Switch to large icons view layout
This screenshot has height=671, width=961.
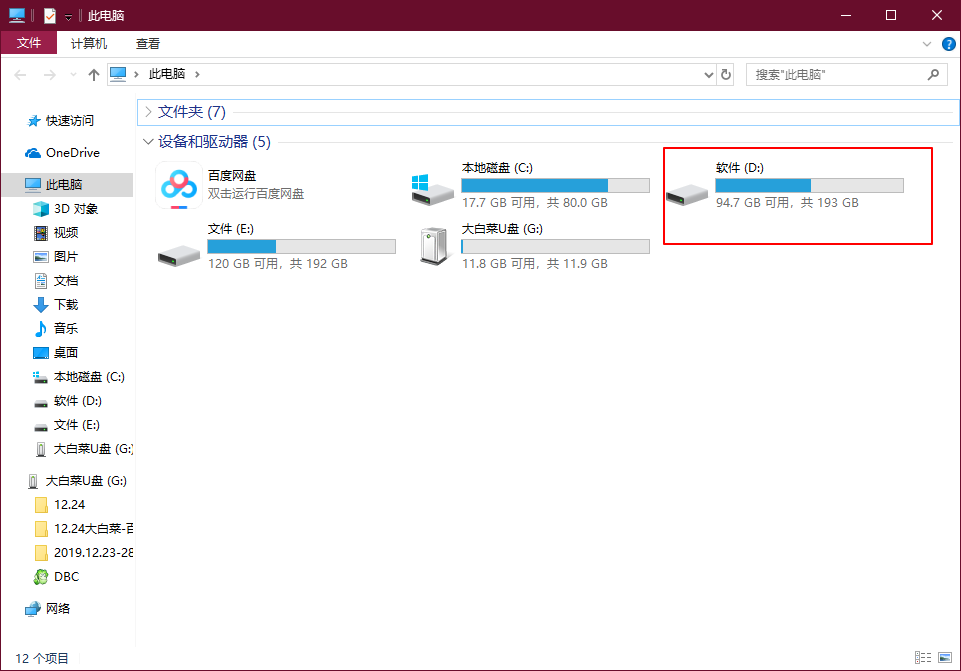tap(945, 658)
